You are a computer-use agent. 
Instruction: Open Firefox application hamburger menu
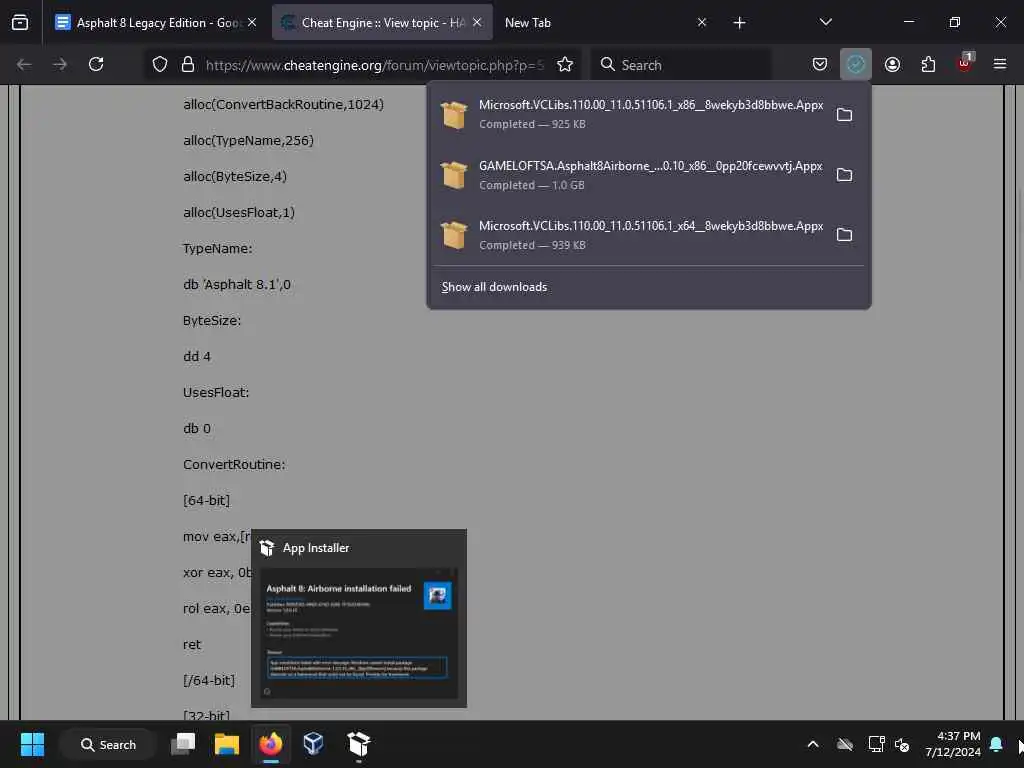pyautogui.click(x=1000, y=65)
